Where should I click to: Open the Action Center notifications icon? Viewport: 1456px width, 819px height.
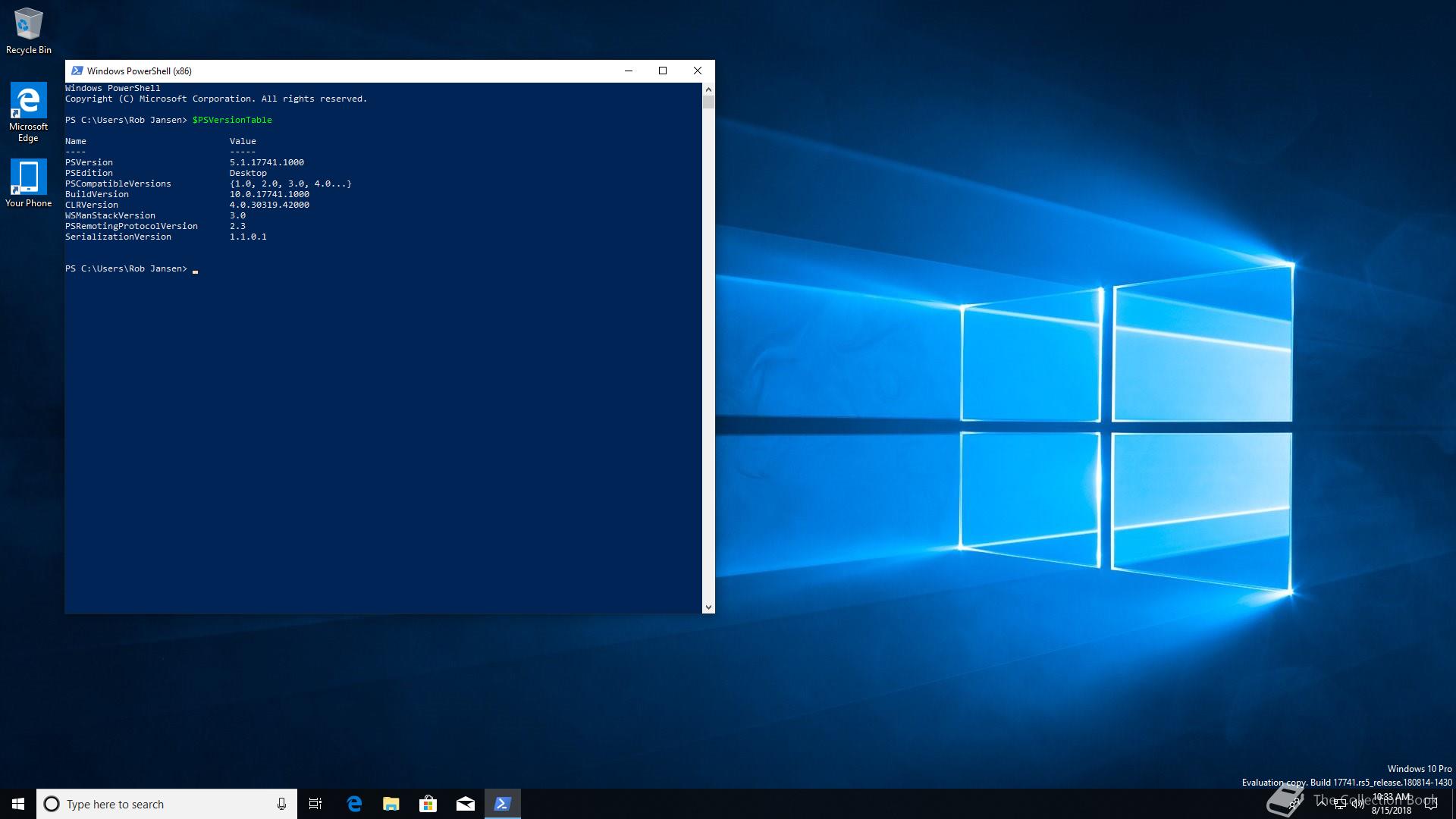click(x=1431, y=804)
